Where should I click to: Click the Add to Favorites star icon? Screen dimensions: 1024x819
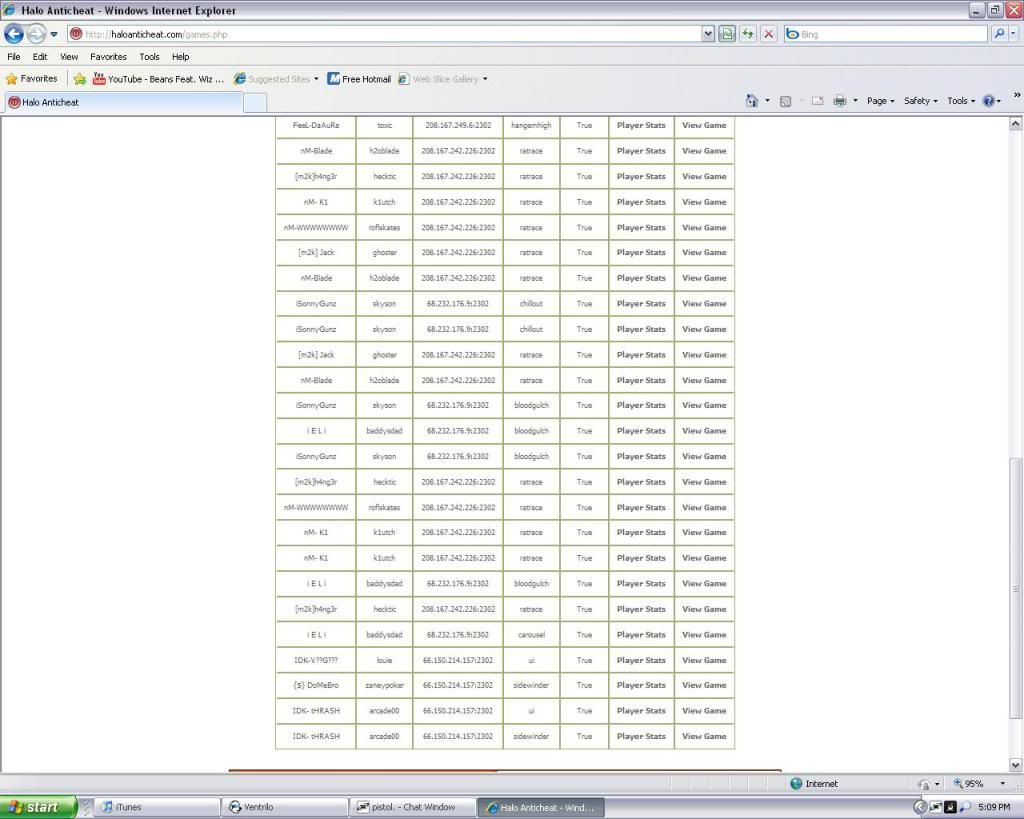[80, 79]
